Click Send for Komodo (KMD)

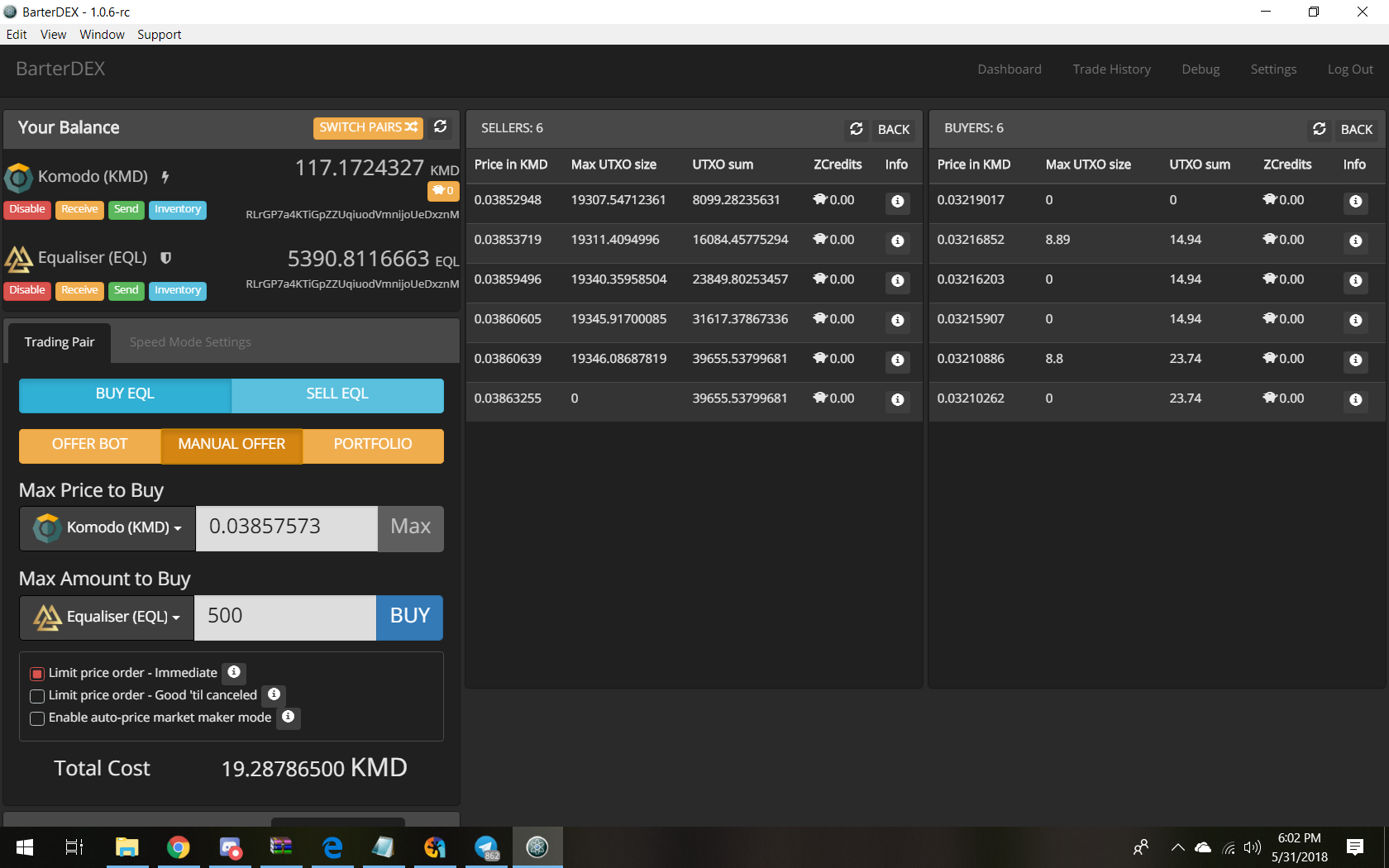[126, 210]
